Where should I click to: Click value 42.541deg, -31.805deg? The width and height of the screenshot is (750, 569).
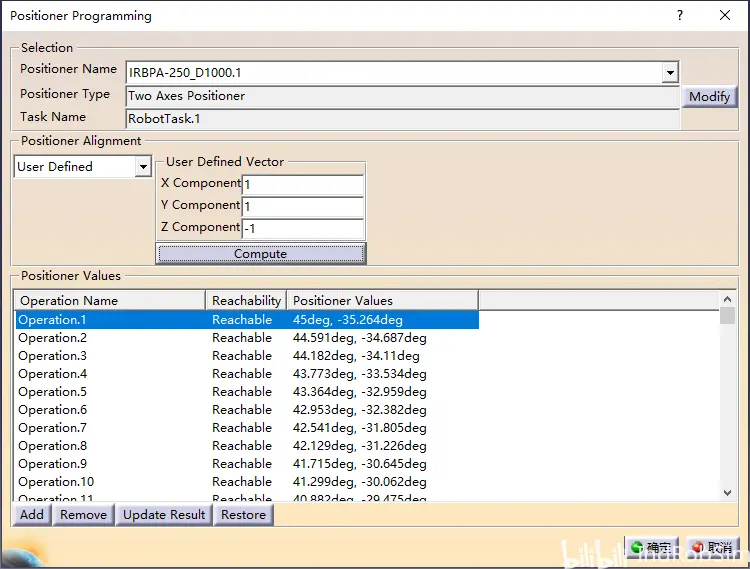pyautogui.click(x=360, y=427)
